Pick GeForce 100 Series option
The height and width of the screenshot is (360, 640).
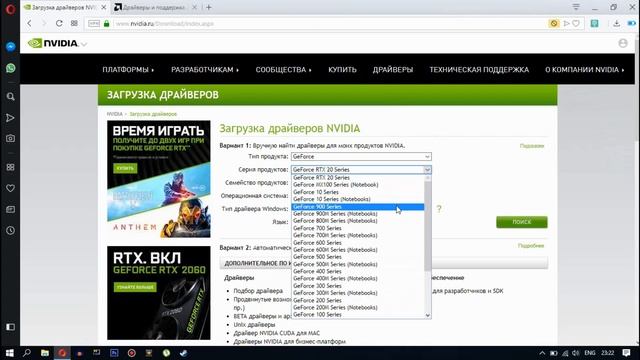click(358, 315)
